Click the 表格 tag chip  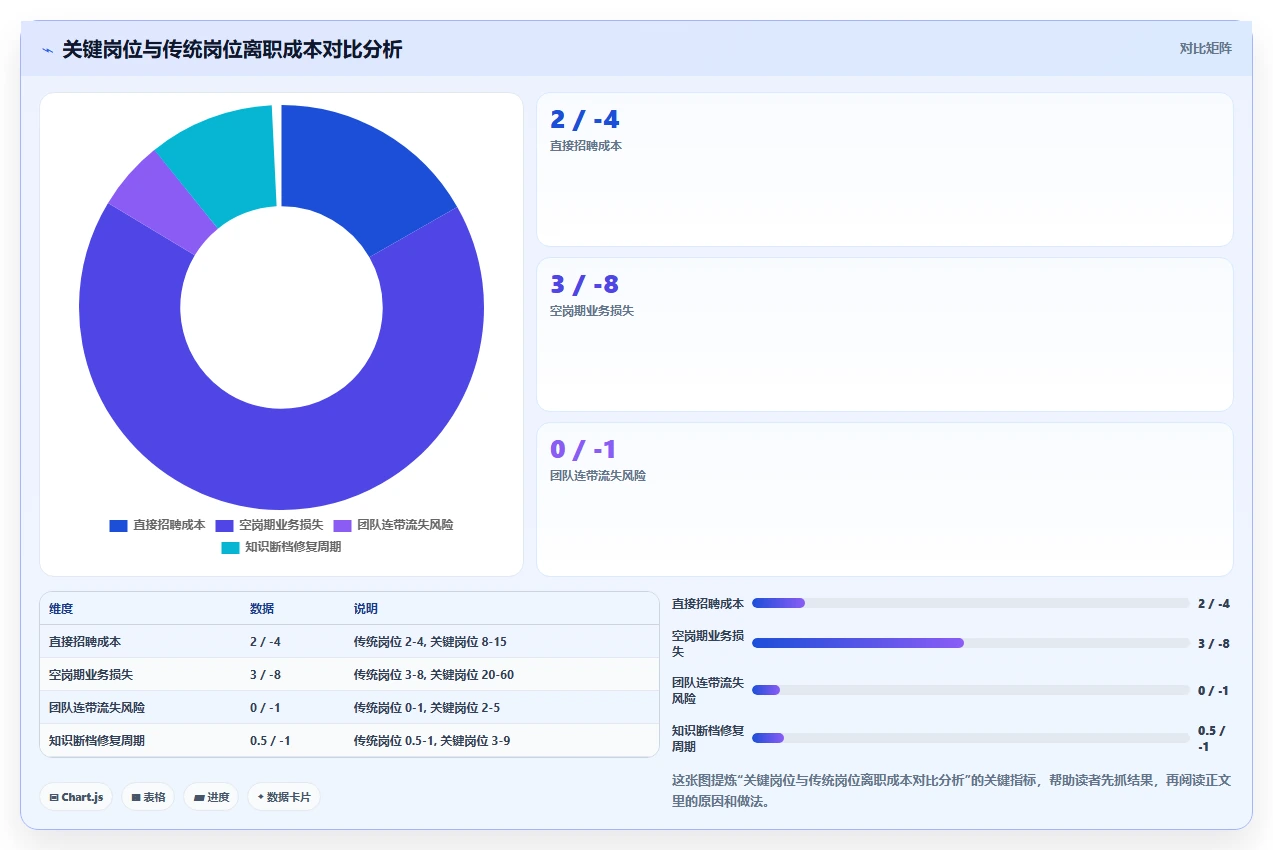(148, 797)
